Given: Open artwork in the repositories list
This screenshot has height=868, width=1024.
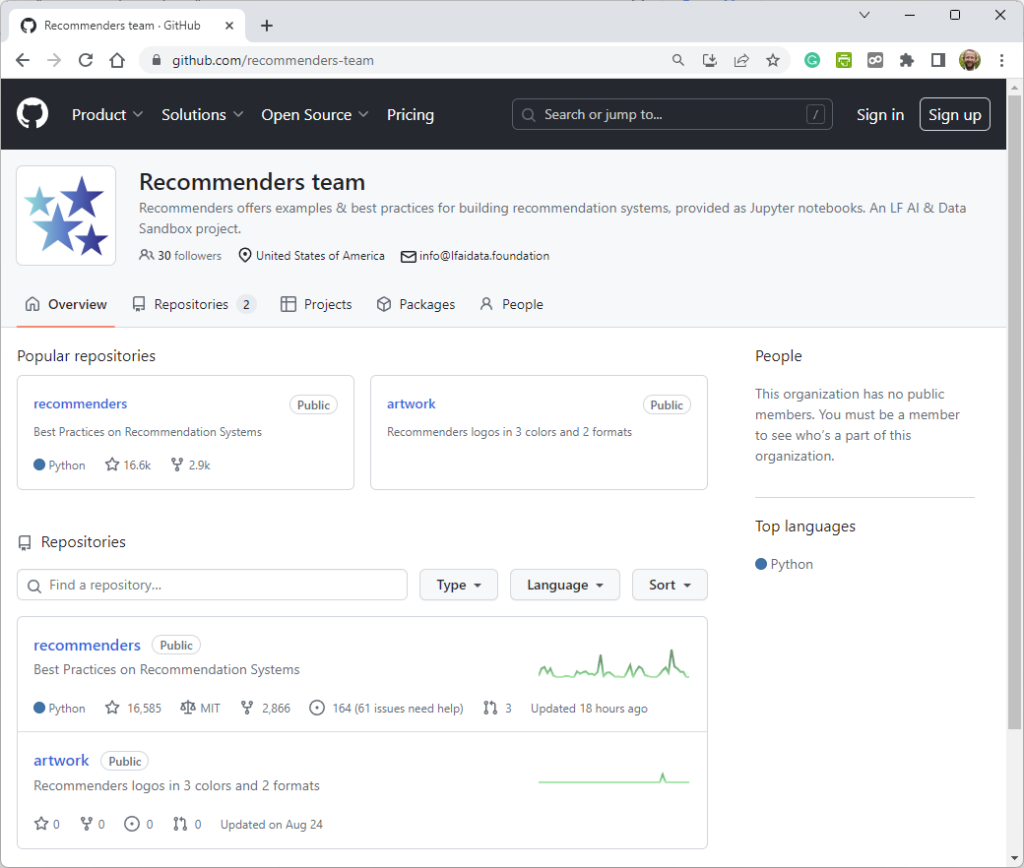Looking at the screenshot, I should [61, 760].
